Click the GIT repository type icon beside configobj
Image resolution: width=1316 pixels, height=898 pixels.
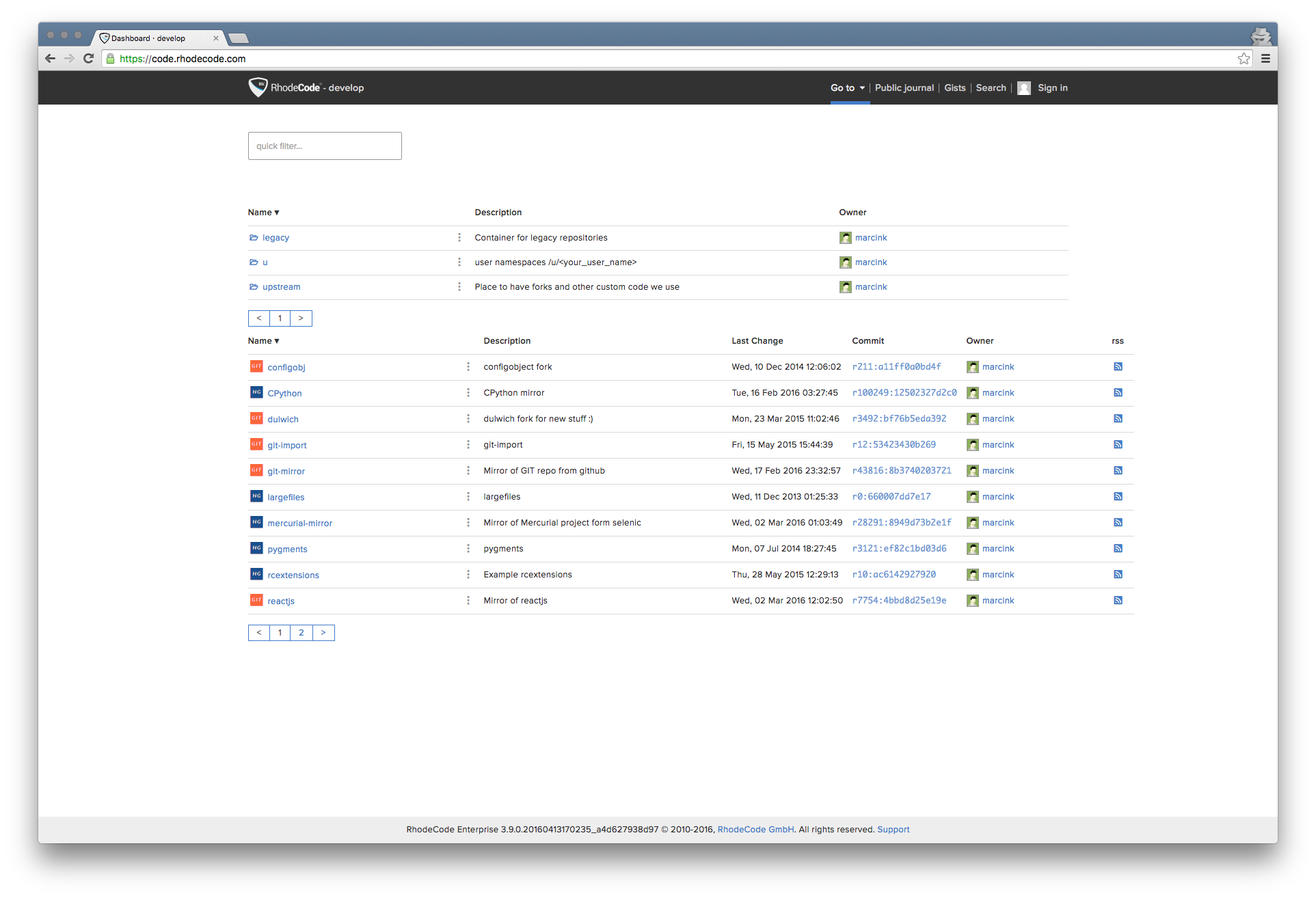(256, 367)
